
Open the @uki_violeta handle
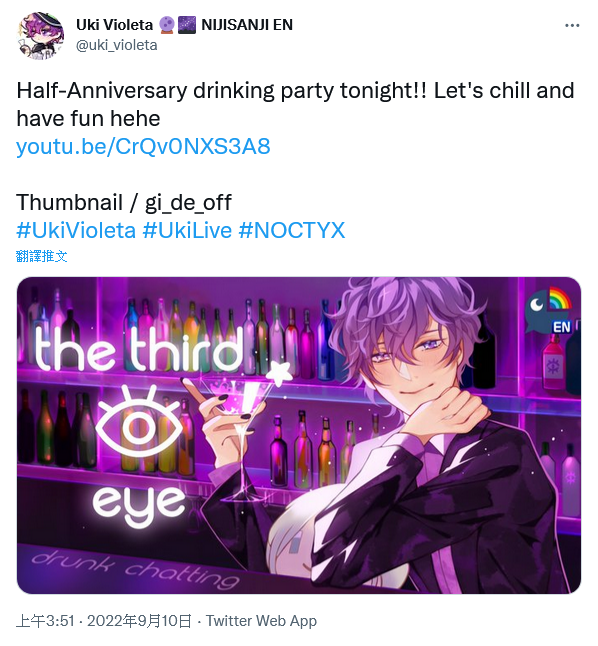click(x=117, y=45)
